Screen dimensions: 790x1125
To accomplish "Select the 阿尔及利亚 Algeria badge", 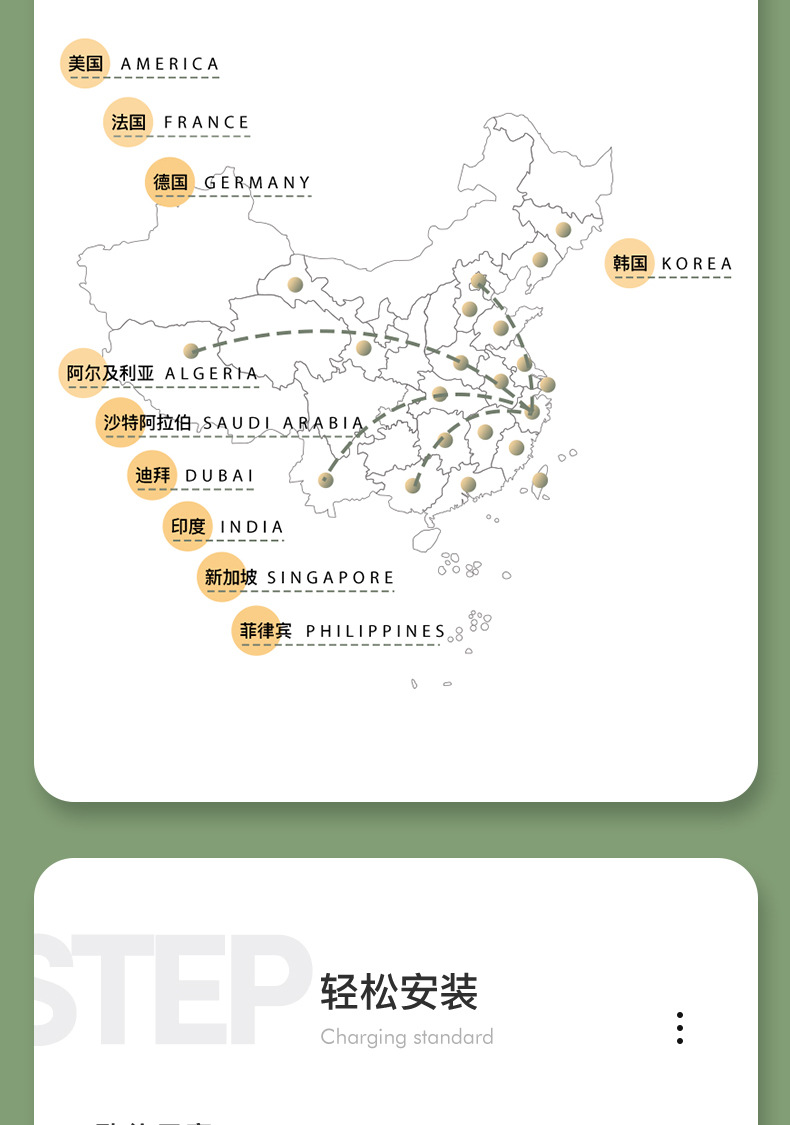I will pyautogui.click(x=110, y=374).
